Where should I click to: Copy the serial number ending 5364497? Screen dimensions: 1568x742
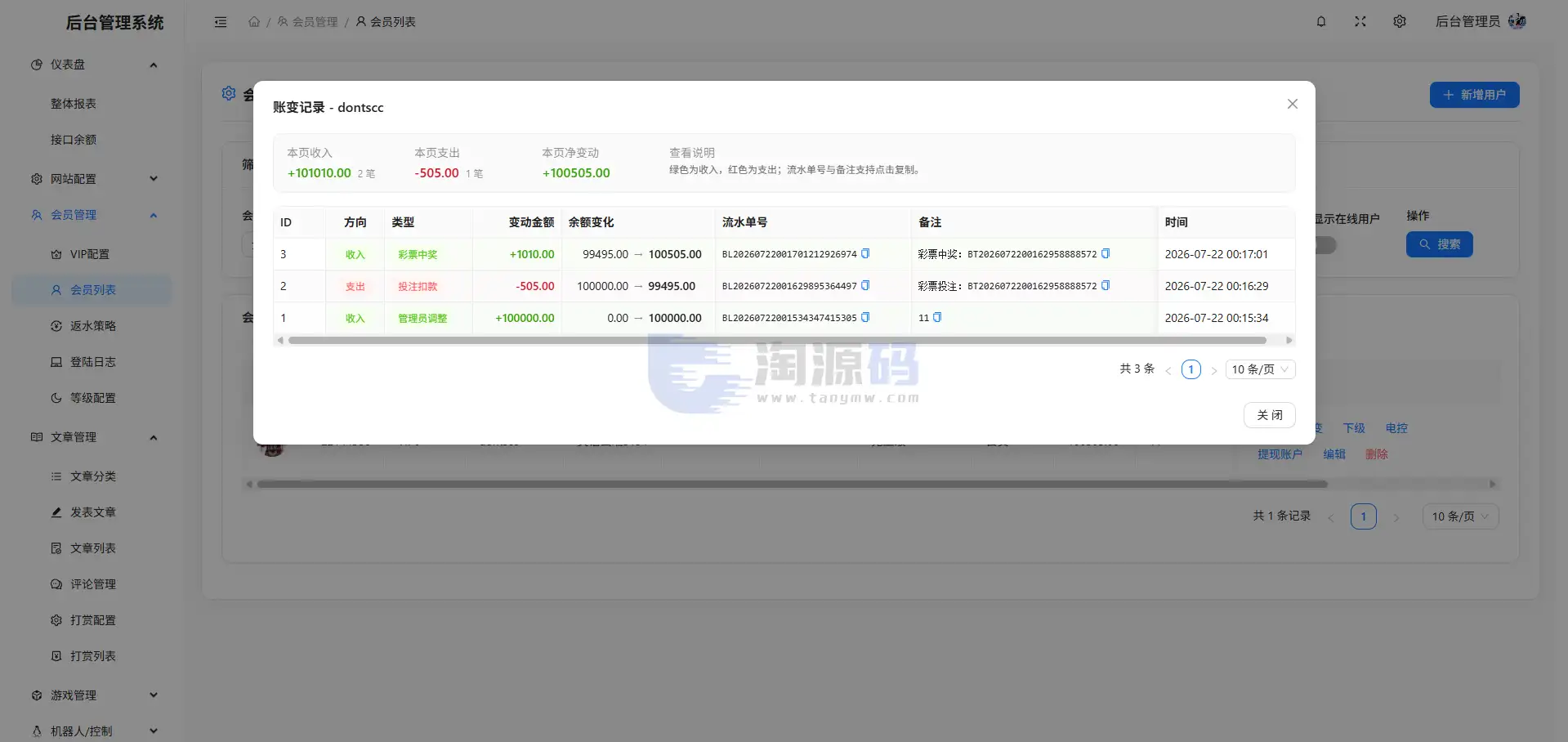865,285
